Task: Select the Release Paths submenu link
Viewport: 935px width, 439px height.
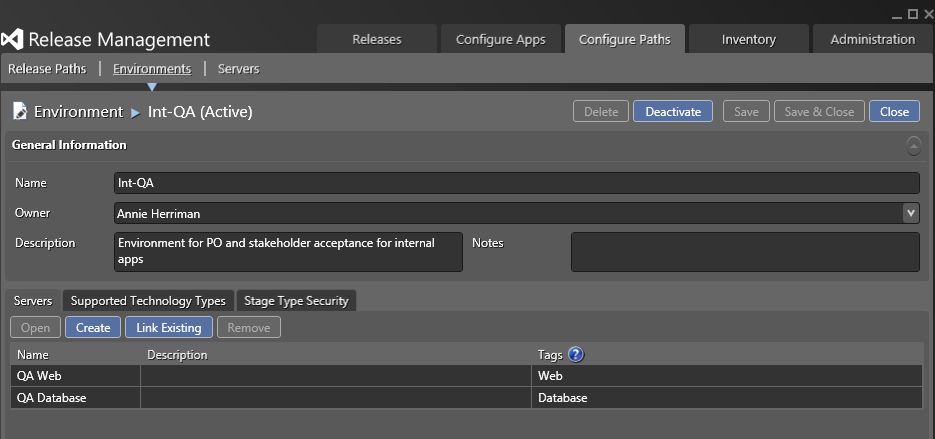Action: click(x=46, y=69)
